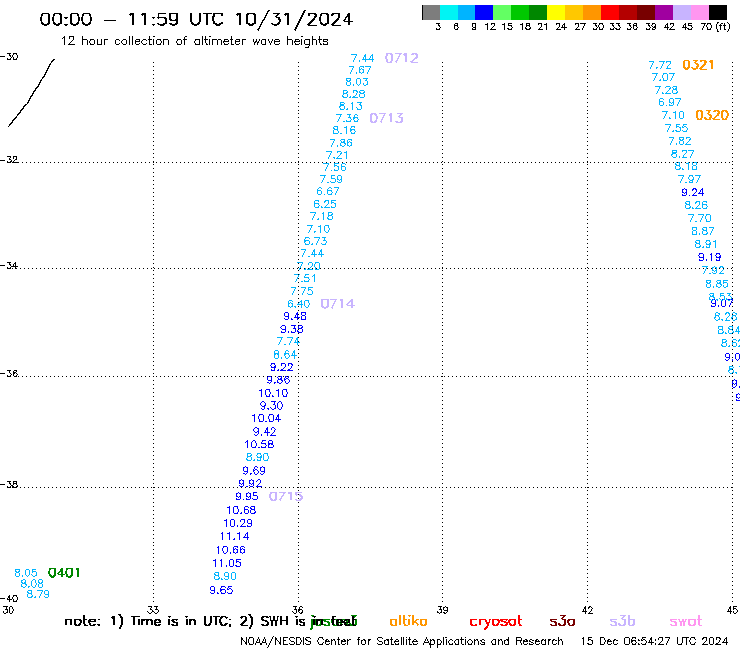Click the 9.19 wave height value

point(710,257)
